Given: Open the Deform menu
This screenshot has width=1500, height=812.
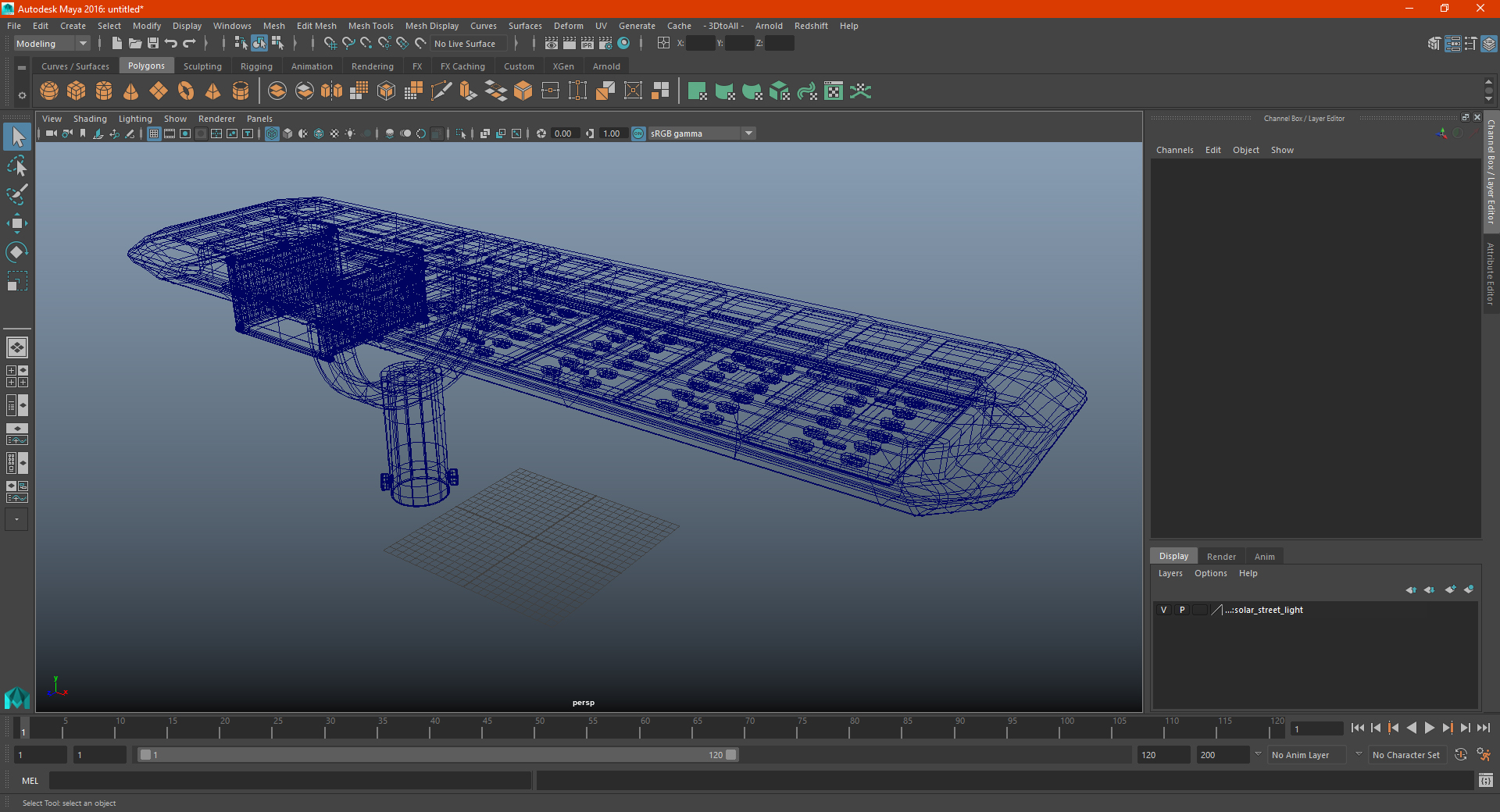Looking at the screenshot, I should pyautogui.click(x=569, y=26).
